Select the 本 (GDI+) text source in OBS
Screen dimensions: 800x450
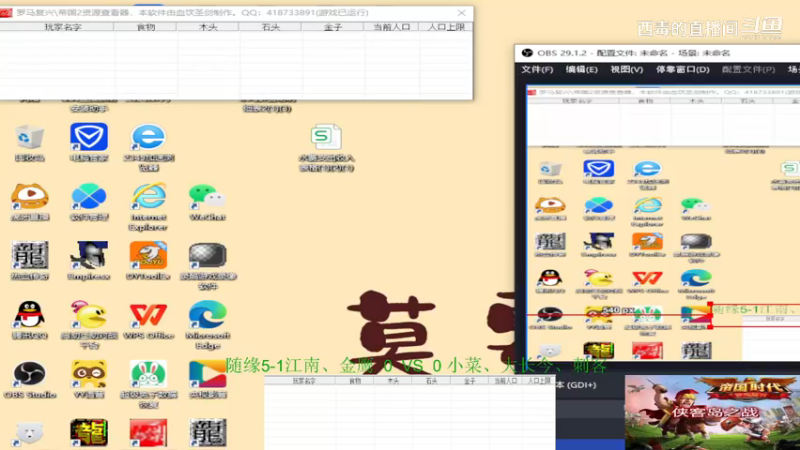coord(576,385)
